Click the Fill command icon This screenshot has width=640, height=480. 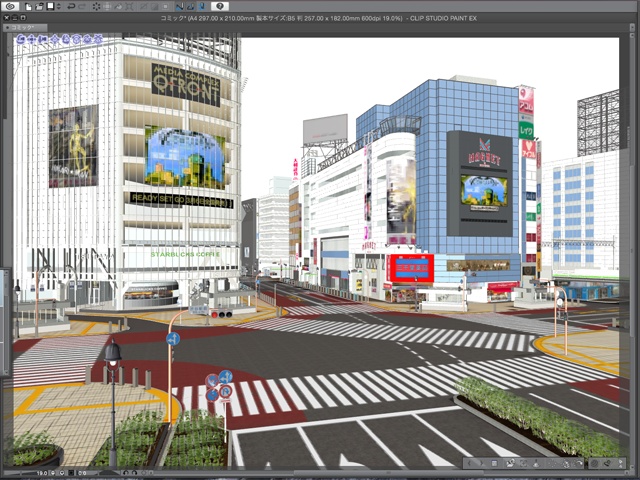click(118, 7)
